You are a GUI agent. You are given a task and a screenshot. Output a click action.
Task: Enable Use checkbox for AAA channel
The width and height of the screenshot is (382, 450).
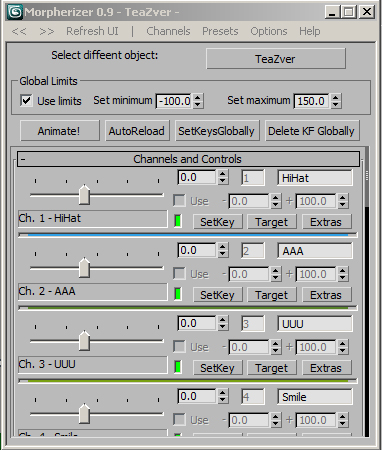point(179,274)
